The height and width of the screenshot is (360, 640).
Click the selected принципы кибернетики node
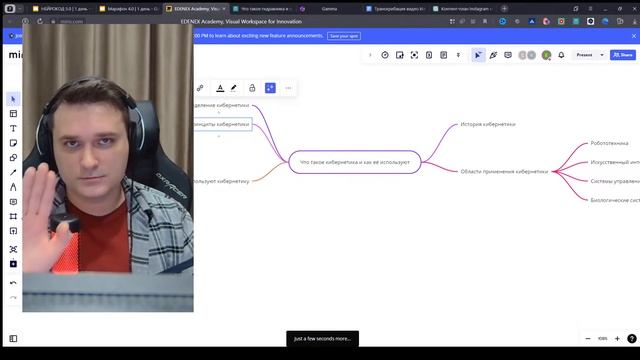[222, 124]
